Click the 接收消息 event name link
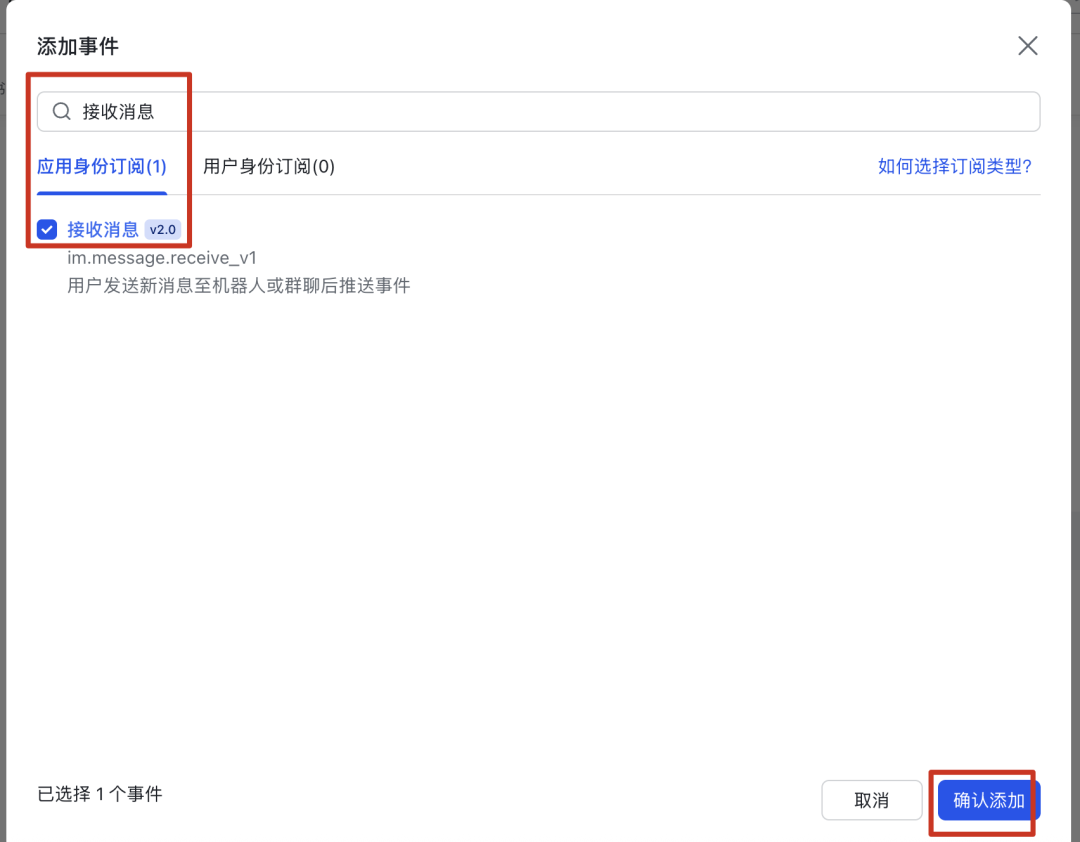 point(103,229)
